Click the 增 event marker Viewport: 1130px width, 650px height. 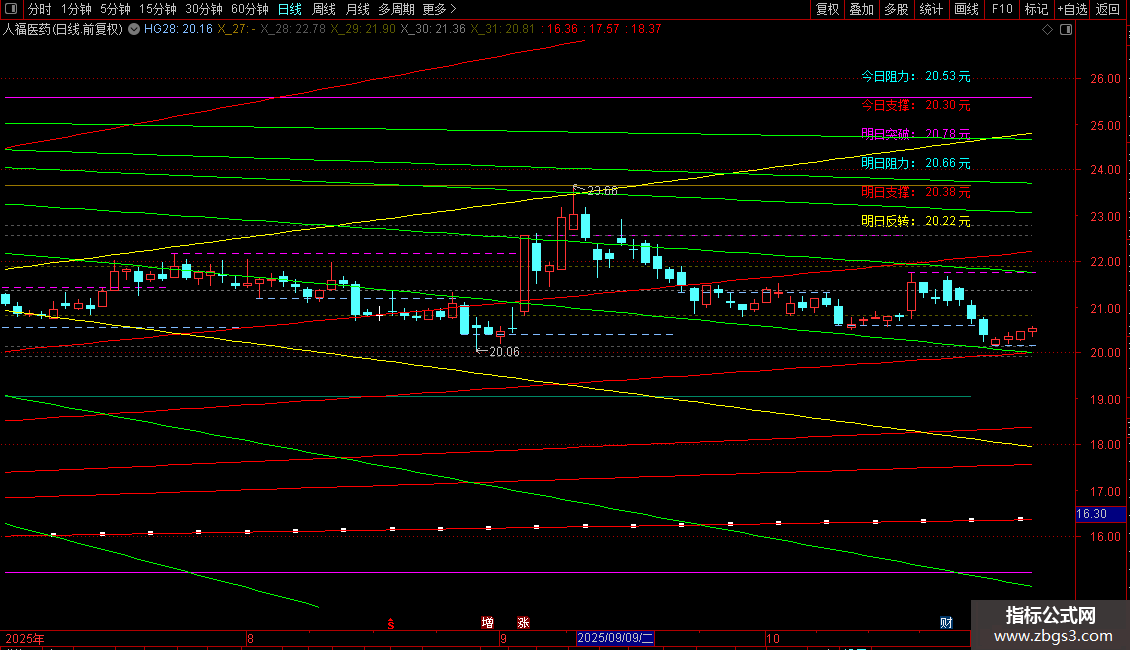pyautogui.click(x=488, y=623)
